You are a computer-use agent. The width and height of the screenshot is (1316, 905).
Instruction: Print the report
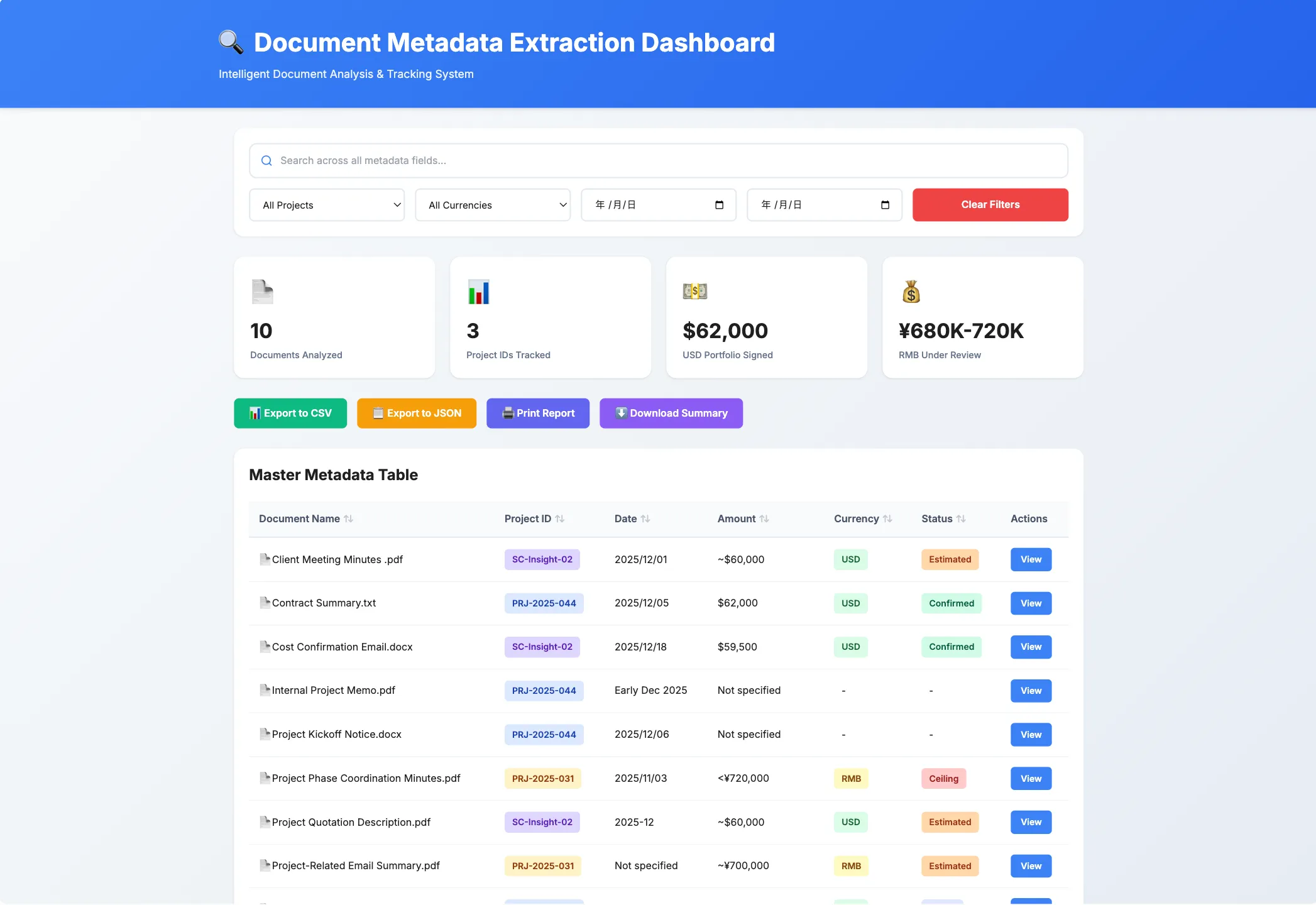538,414
